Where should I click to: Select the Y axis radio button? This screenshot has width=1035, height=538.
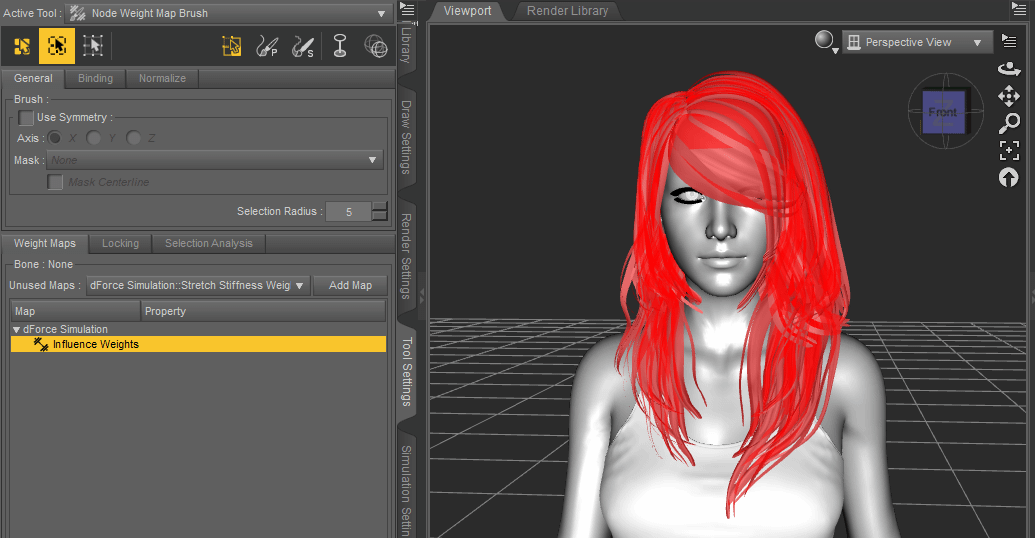click(x=94, y=137)
